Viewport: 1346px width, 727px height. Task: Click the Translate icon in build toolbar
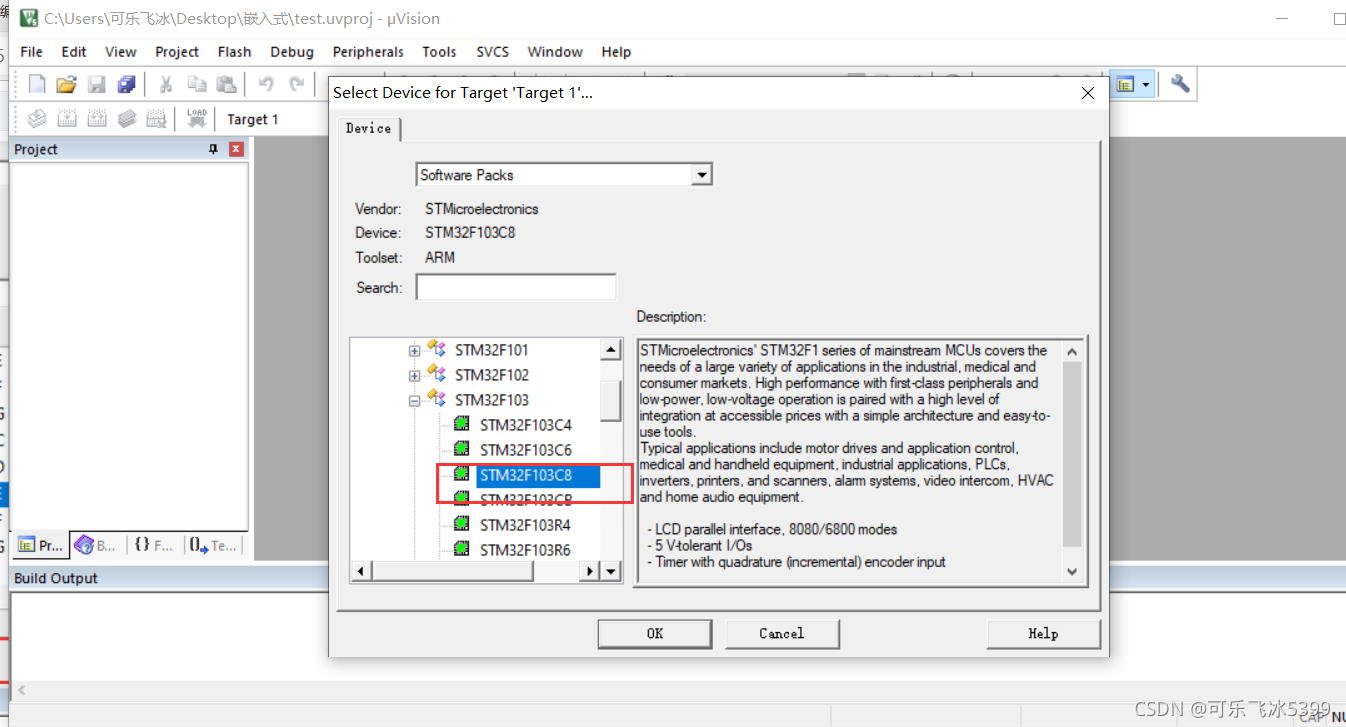click(x=37, y=119)
